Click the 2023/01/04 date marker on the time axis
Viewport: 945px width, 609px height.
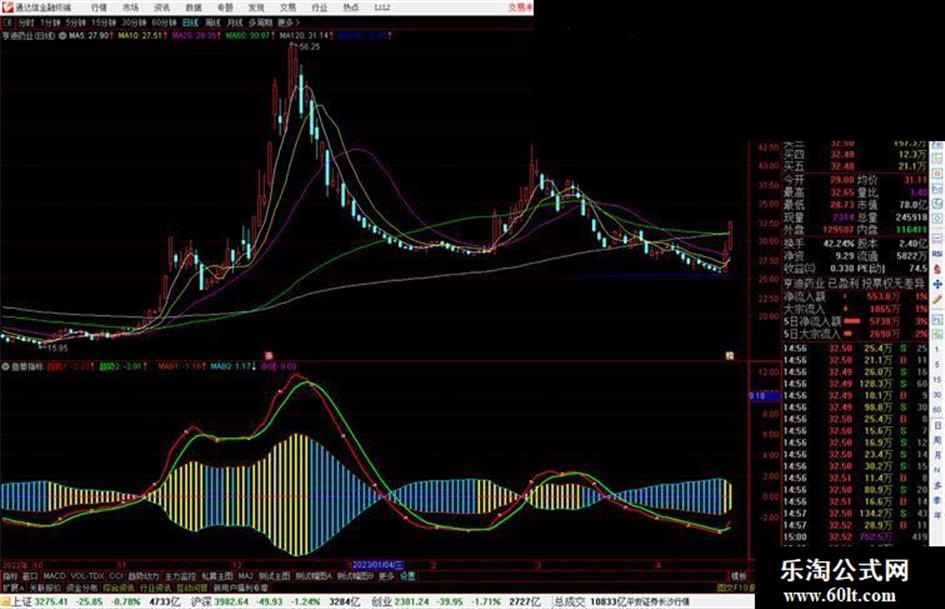tap(378, 566)
